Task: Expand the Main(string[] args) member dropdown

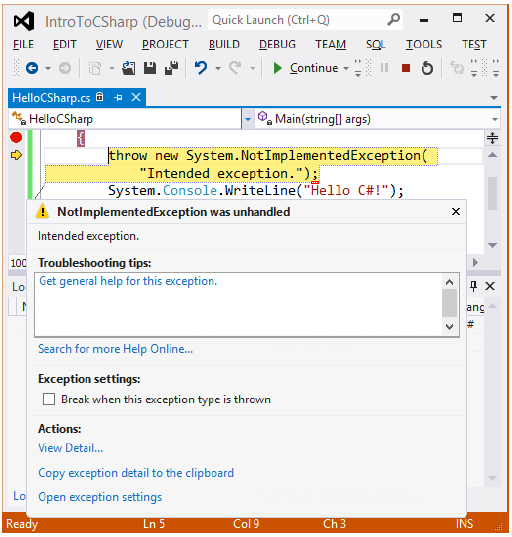Action: click(495, 119)
